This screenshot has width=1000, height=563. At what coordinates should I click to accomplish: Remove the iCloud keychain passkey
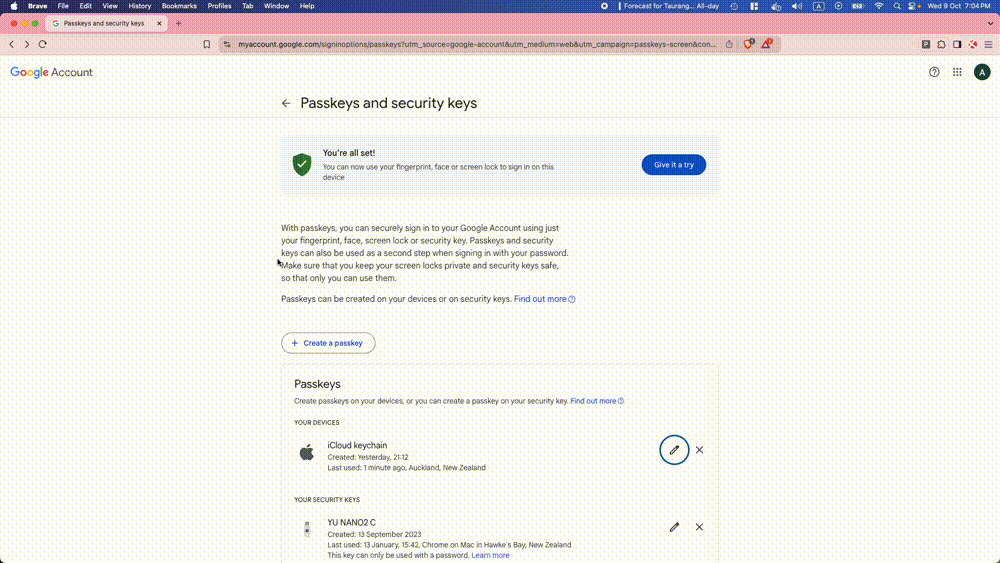coord(700,450)
